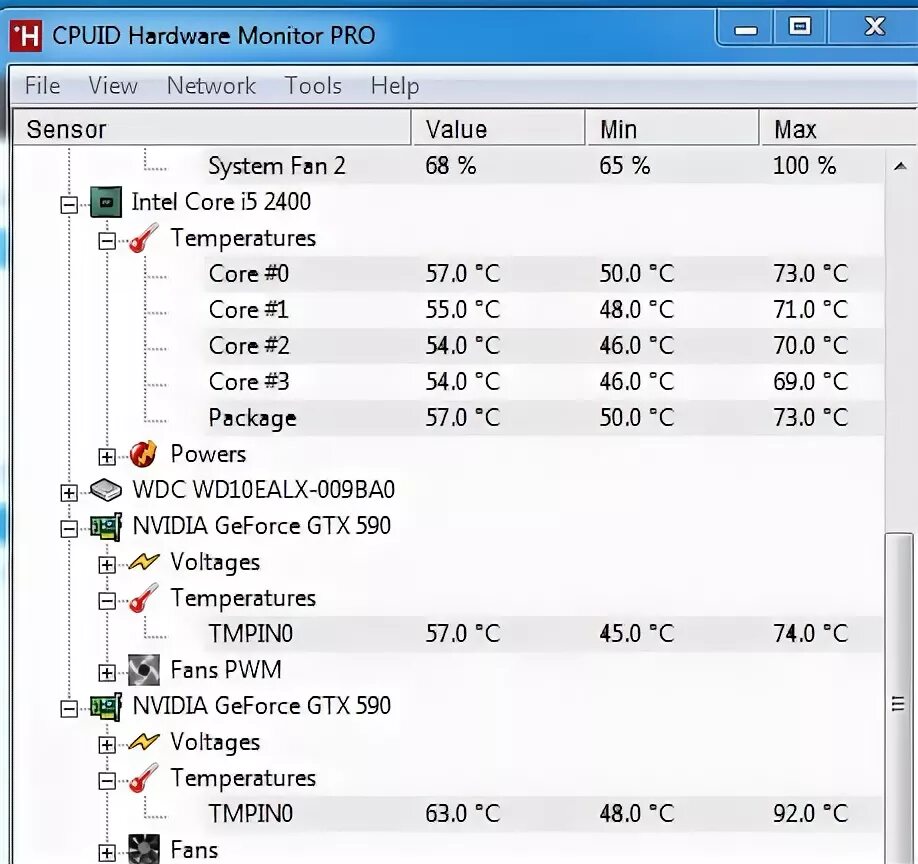Expand the Fans PWM group

coord(107,673)
